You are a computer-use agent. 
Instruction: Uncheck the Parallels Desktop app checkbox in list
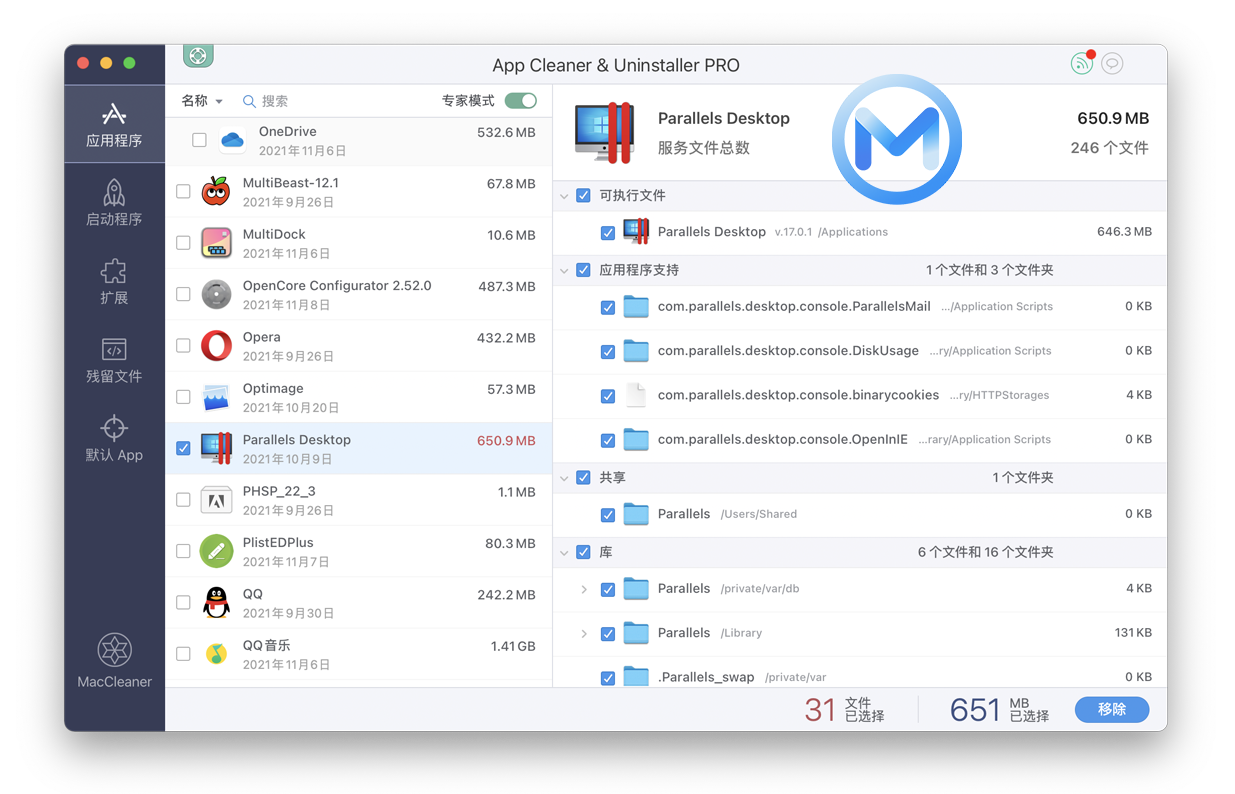[183, 448]
